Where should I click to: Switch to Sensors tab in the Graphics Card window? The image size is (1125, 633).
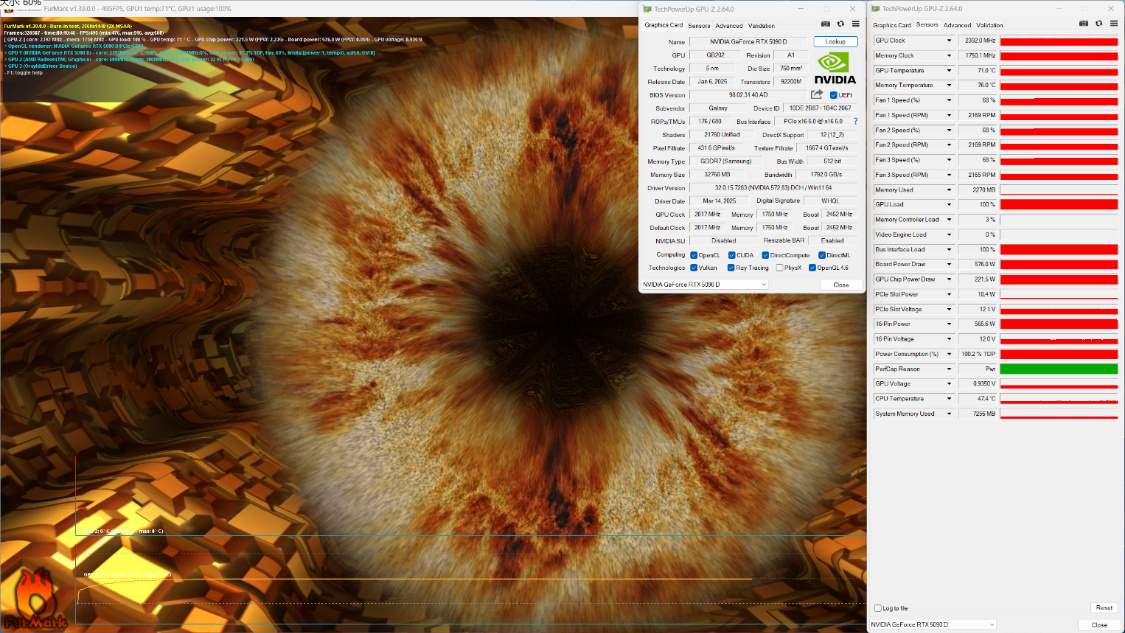click(x=699, y=26)
